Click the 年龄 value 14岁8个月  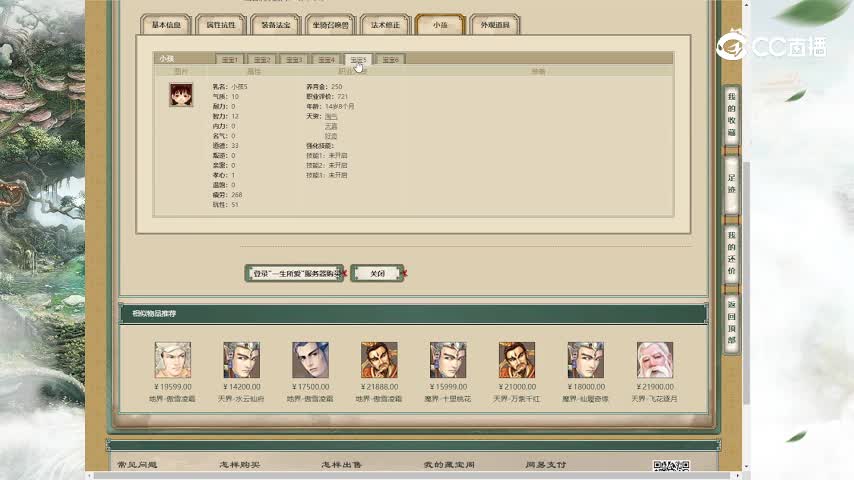(339, 106)
